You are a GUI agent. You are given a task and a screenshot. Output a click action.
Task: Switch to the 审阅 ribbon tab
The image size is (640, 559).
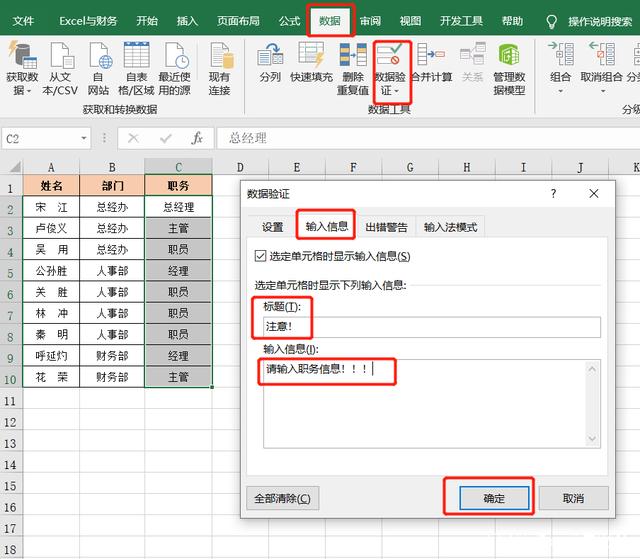point(370,21)
